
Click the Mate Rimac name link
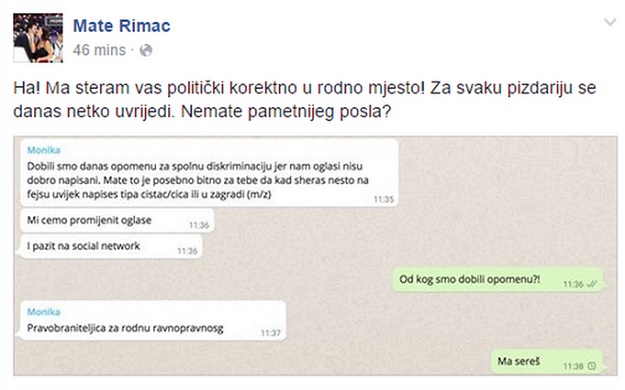(122, 26)
